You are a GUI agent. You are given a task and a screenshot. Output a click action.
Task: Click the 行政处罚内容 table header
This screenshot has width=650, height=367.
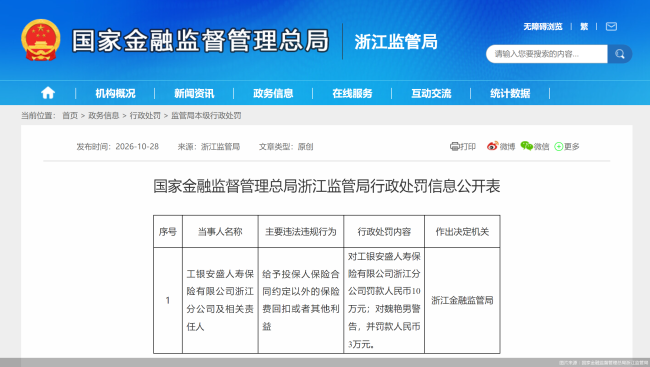point(384,232)
